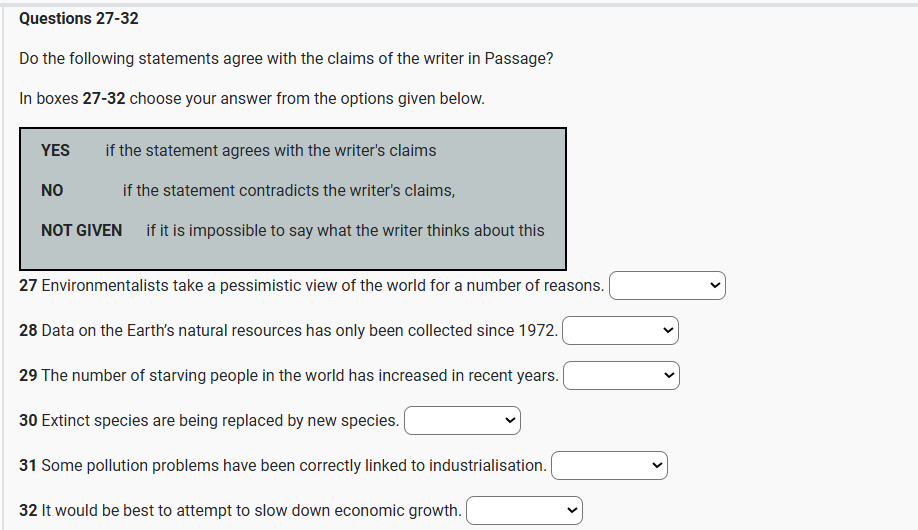Screen dimensions: 918x530
Task: Click the bold "NOT GIVEN" label
Action: pyautogui.click(x=82, y=230)
